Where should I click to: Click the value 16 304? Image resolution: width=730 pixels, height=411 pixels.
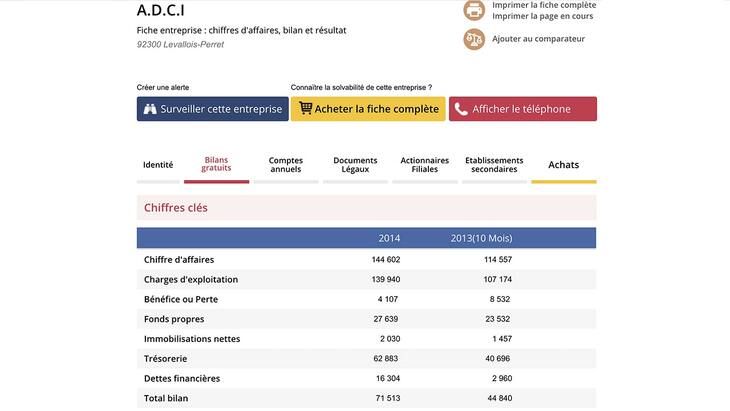pos(388,379)
